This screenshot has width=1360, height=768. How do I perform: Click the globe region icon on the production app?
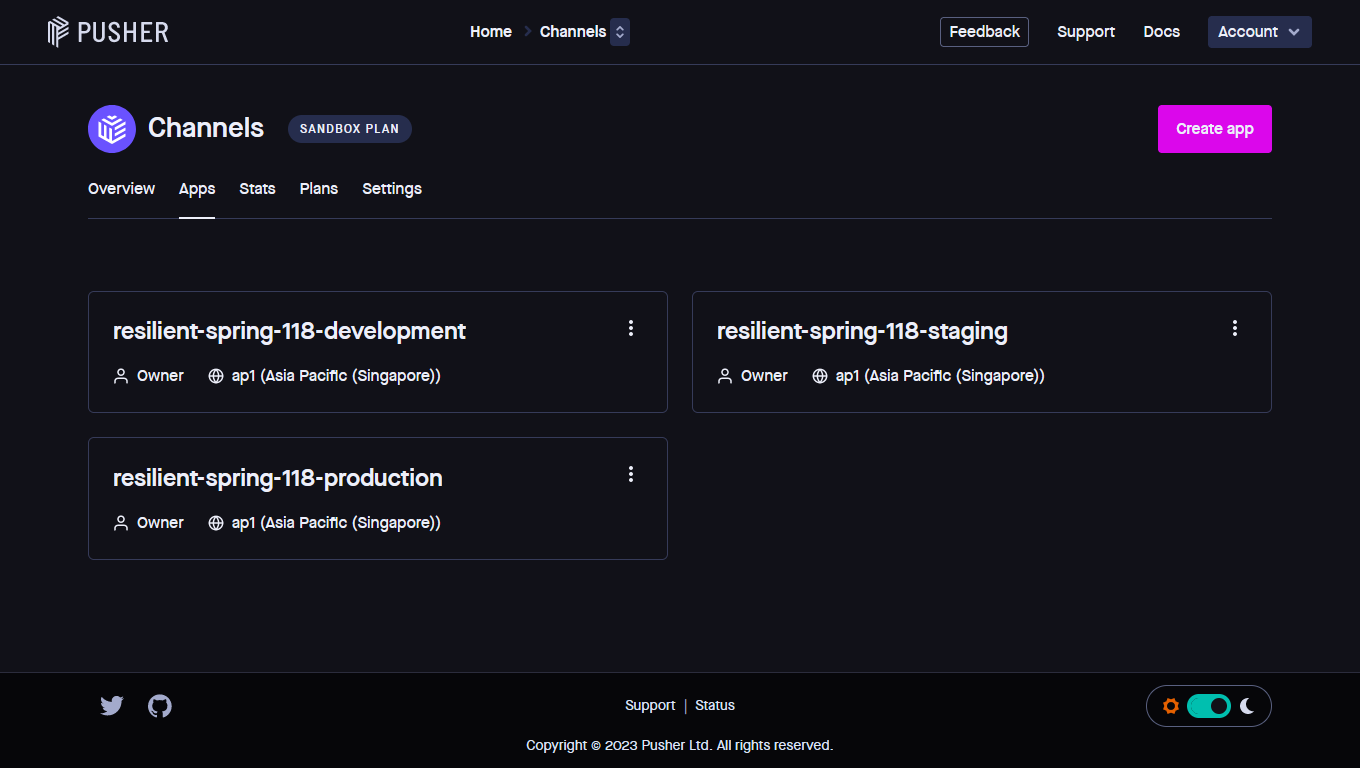click(x=216, y=523)
